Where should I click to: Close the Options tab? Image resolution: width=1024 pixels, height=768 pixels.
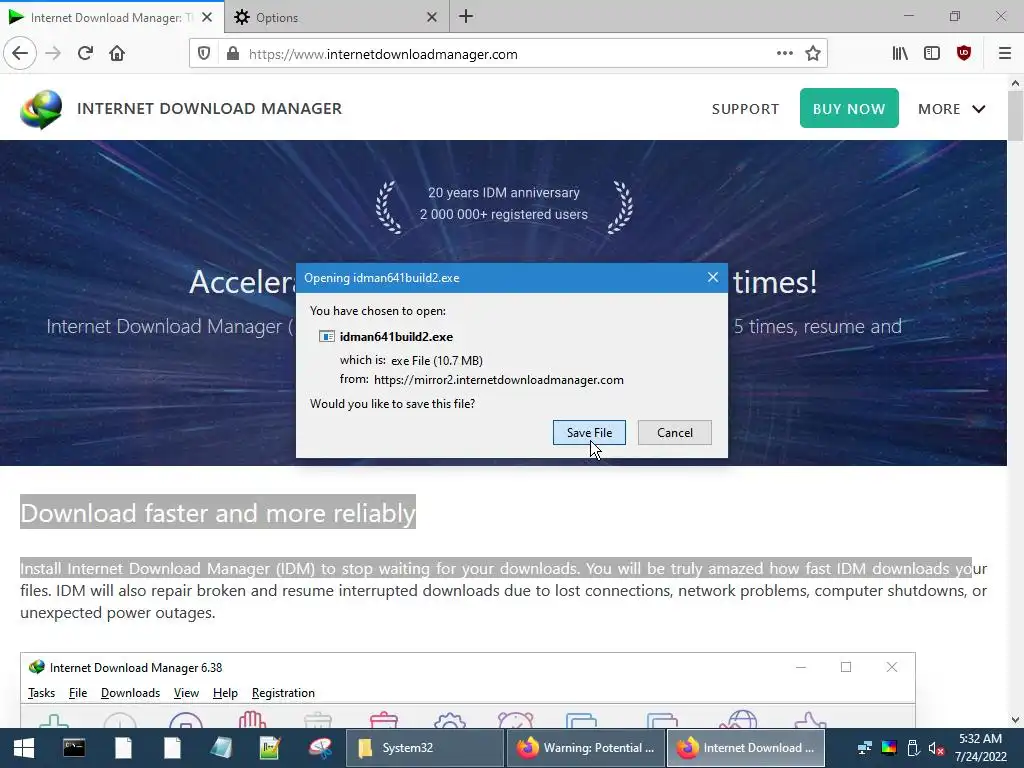pos(432,17)
